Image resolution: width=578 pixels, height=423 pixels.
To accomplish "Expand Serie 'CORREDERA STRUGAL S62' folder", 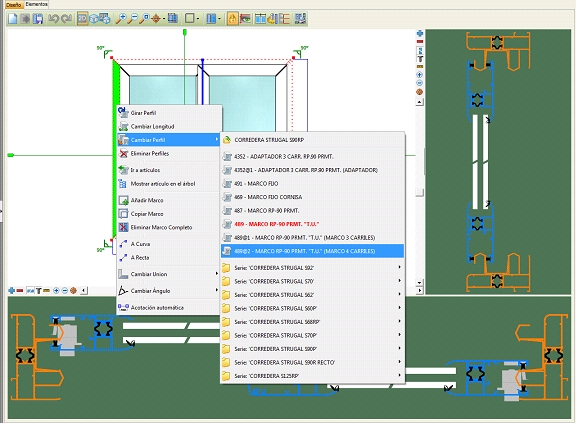I will pyautogui.click(x=313, y=295).
